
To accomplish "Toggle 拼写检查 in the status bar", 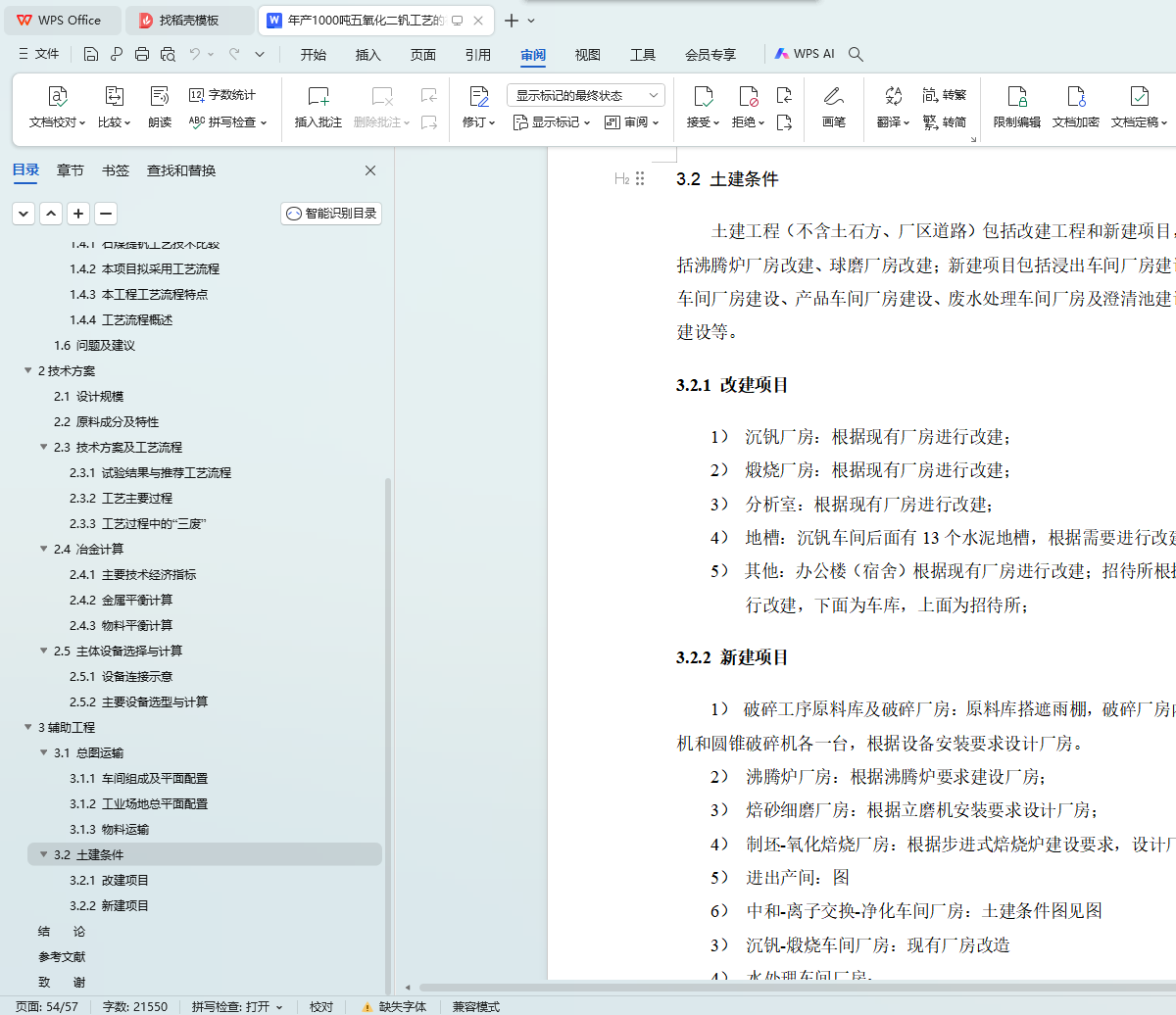I will pos(237,1006).
